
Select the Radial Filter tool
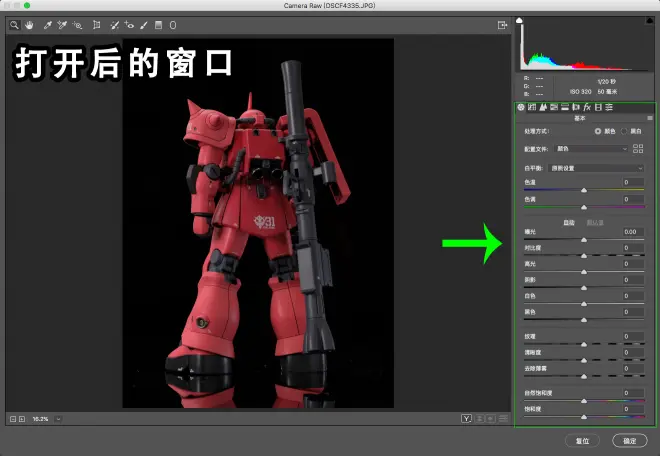point(173,25)
